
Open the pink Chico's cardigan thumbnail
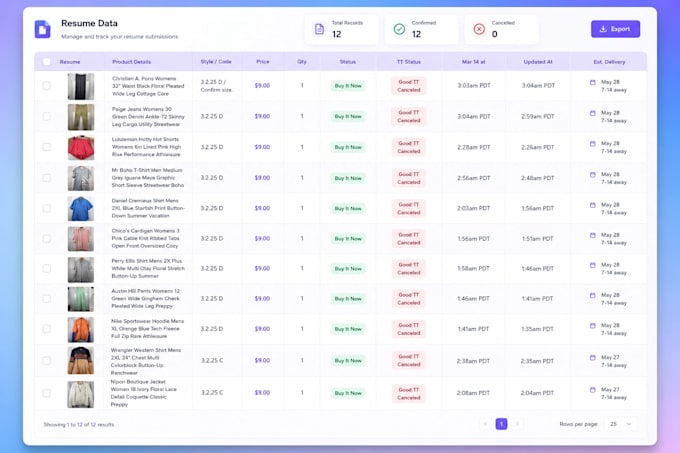(x=81, y=239)
